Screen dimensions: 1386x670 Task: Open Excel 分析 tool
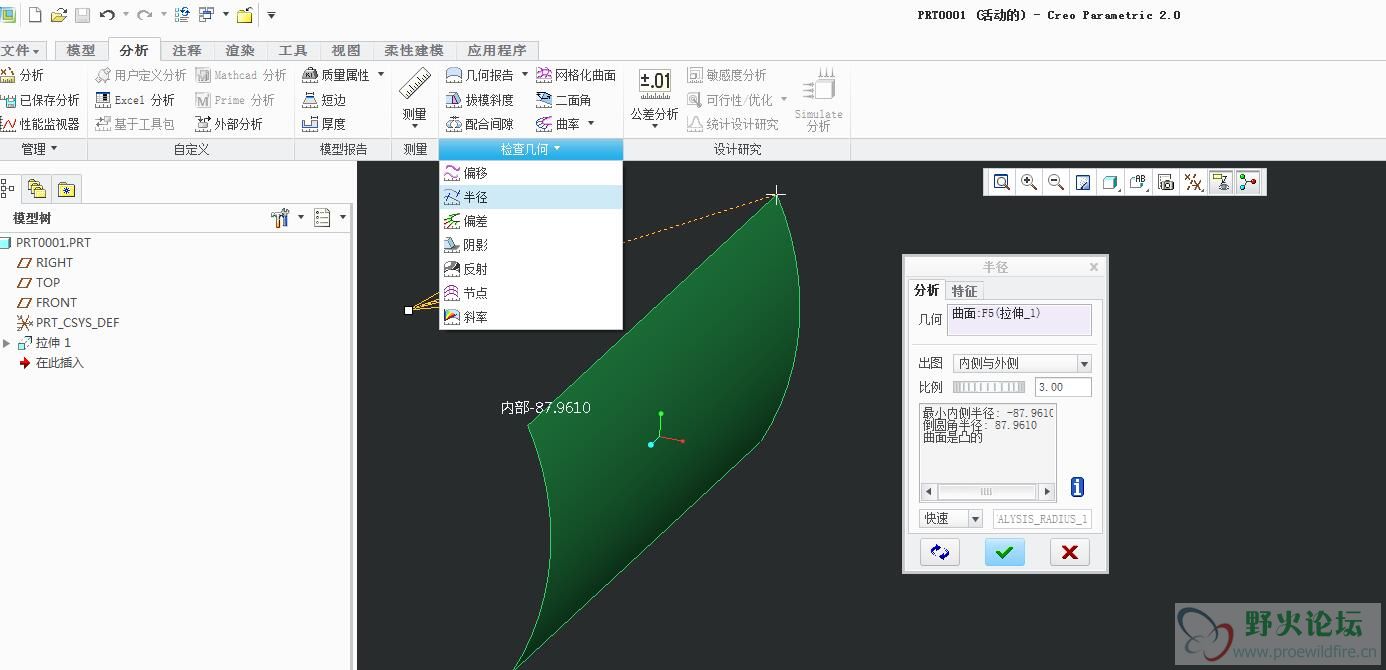[135, 100]
